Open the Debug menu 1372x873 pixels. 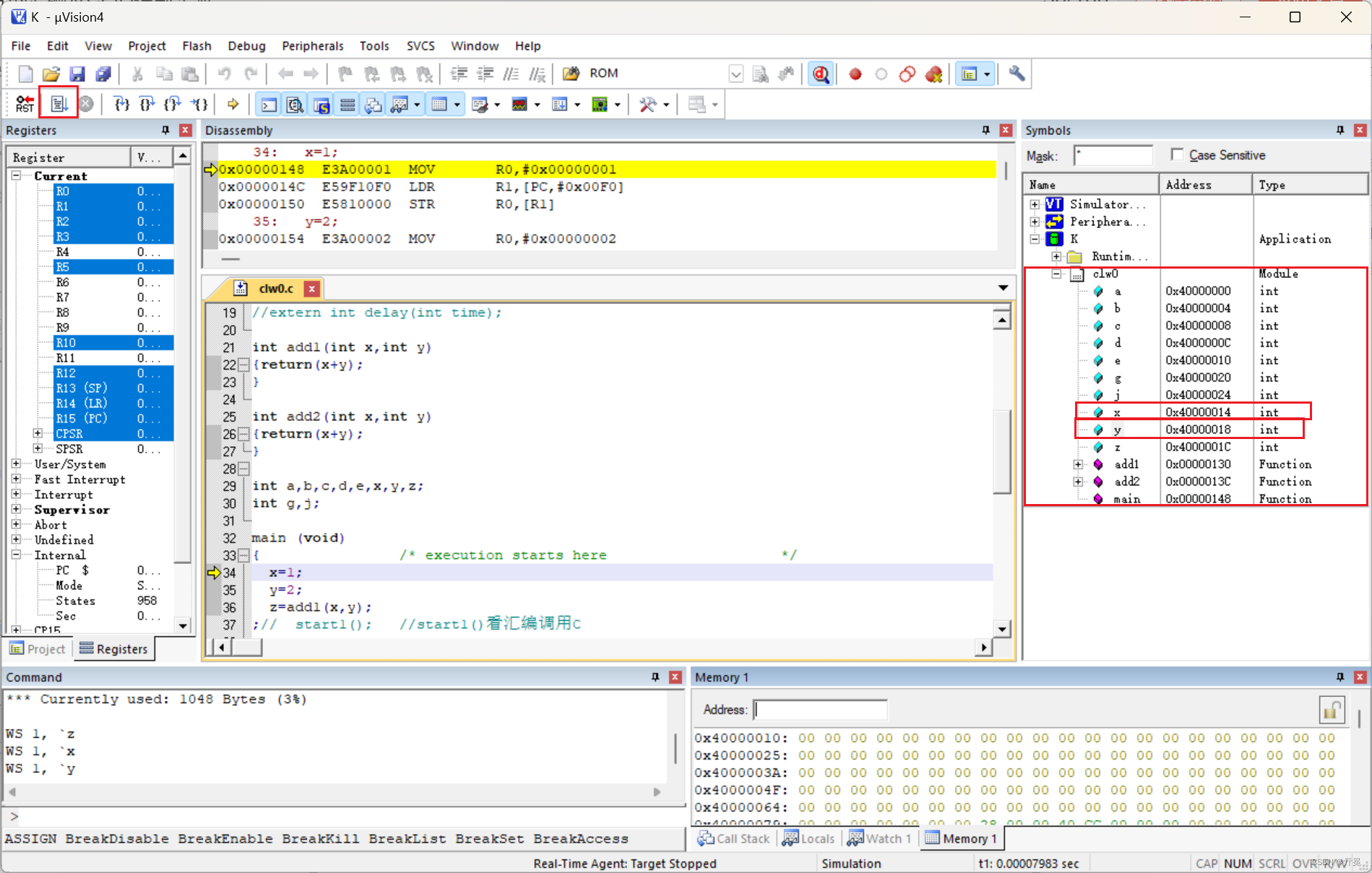(246, 45)
